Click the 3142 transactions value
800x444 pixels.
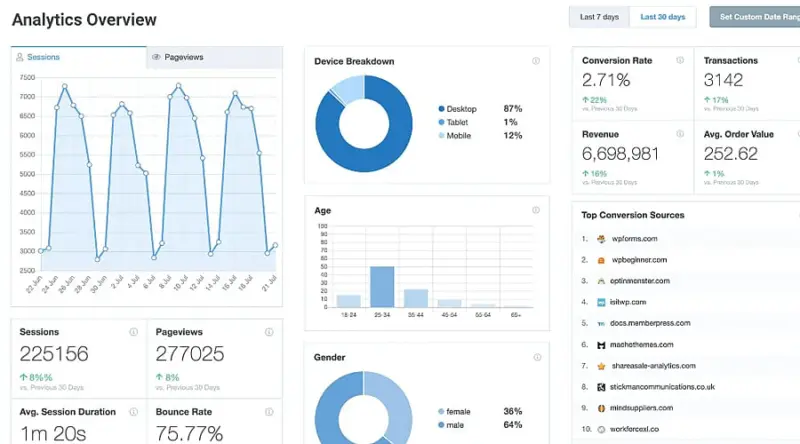point(723,80)
